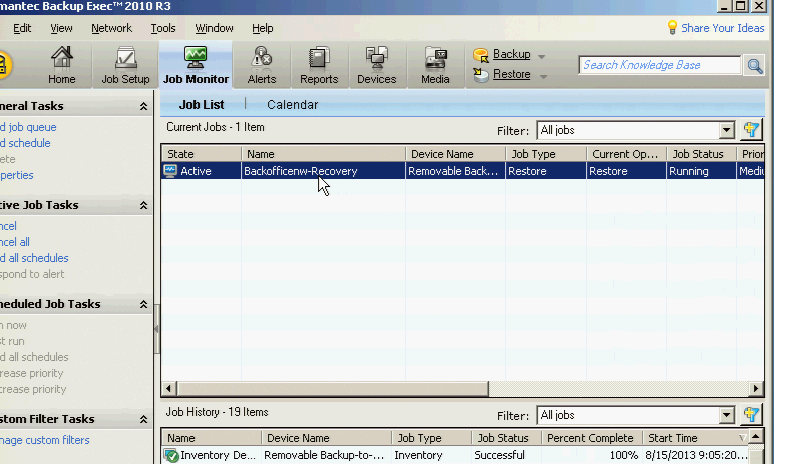792x464 pixels.
Task: Open the Alerts view
Action: tap(262, 65)
